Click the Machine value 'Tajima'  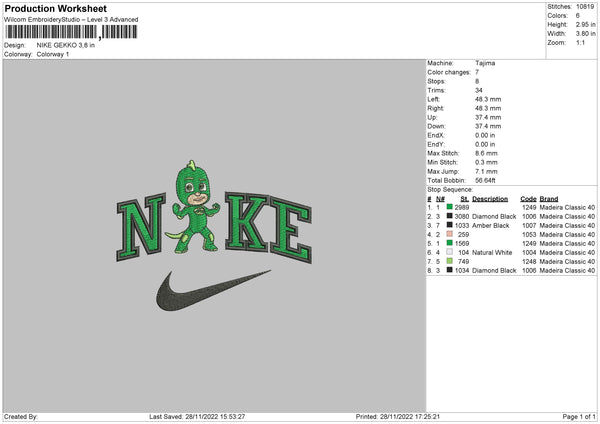[485, 63]
